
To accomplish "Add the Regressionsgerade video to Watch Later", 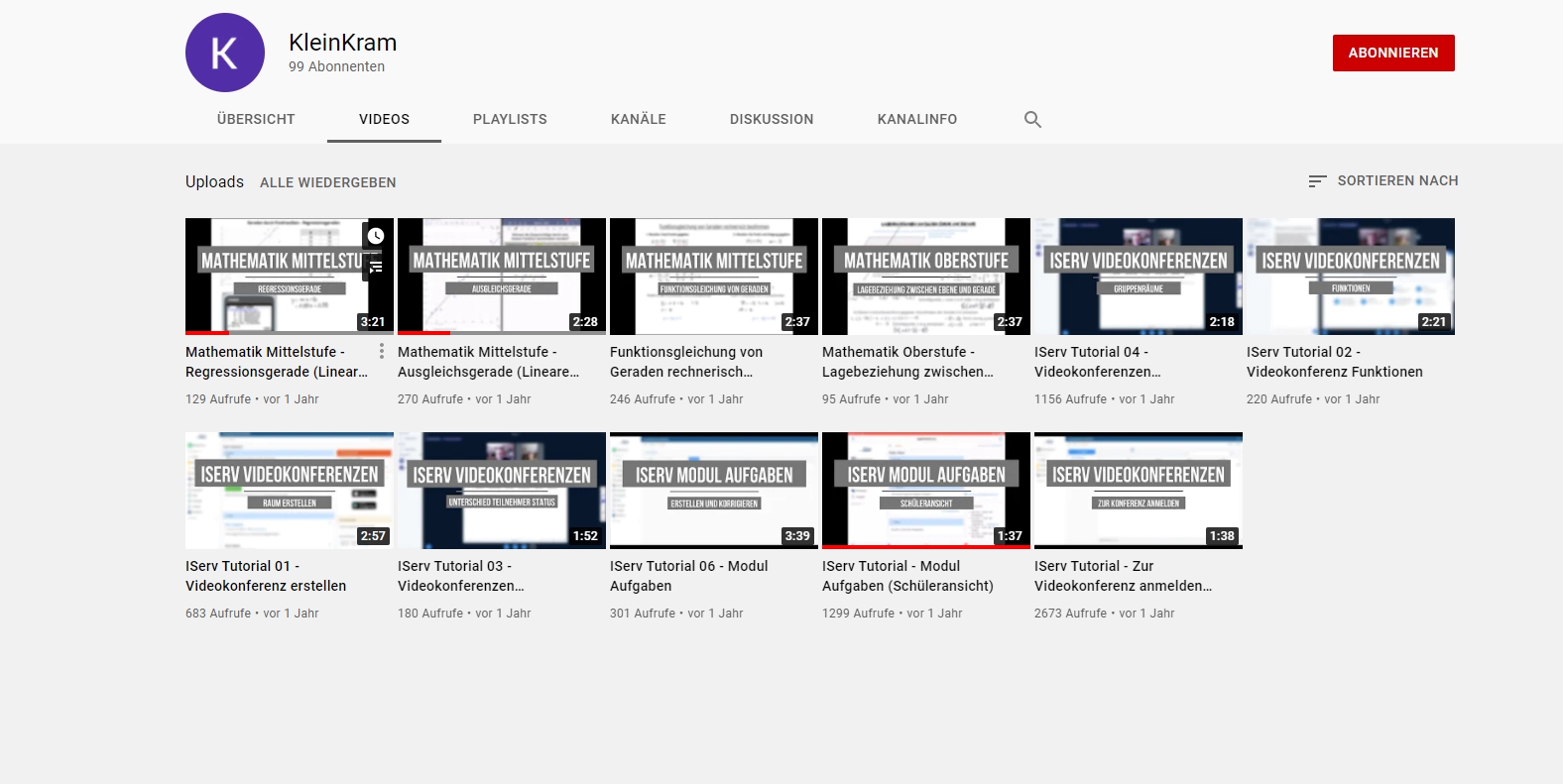I will click(376, 236).
